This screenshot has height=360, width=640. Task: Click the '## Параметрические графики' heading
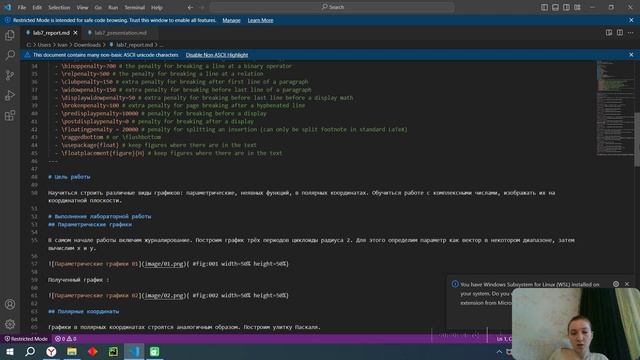[x=90, y=224]
